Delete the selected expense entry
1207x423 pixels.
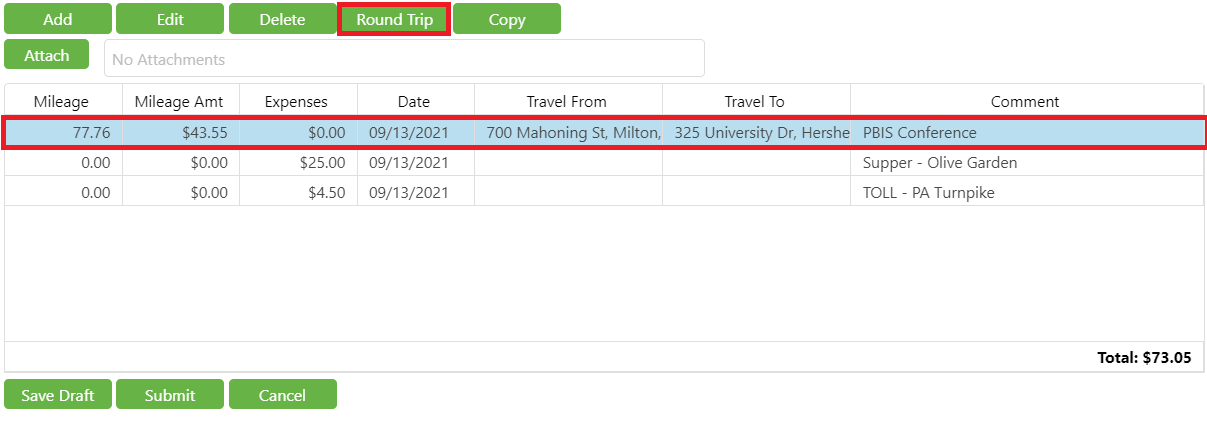click(282, 19)
